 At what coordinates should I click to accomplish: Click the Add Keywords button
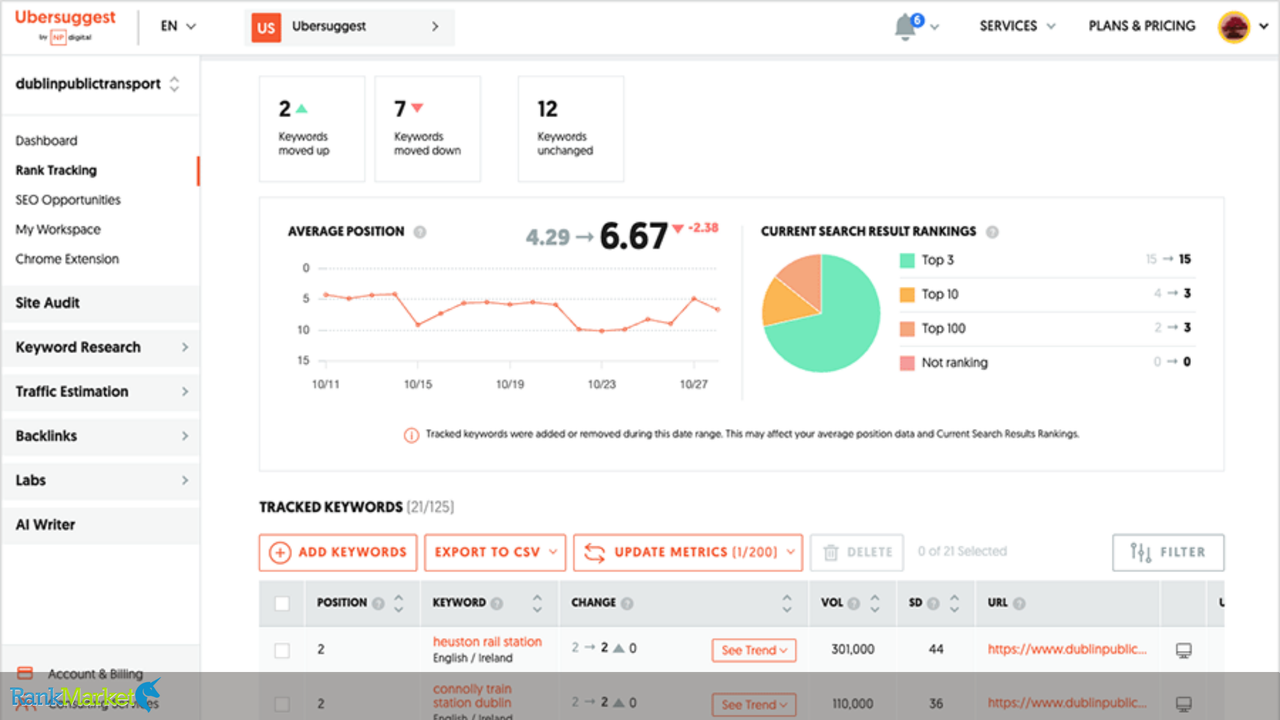click(338, 552)
